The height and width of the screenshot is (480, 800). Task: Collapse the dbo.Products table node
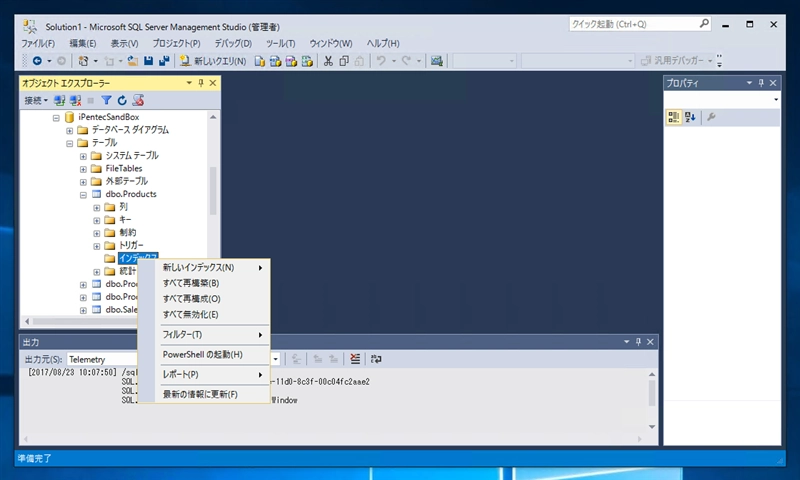[83, 195]
